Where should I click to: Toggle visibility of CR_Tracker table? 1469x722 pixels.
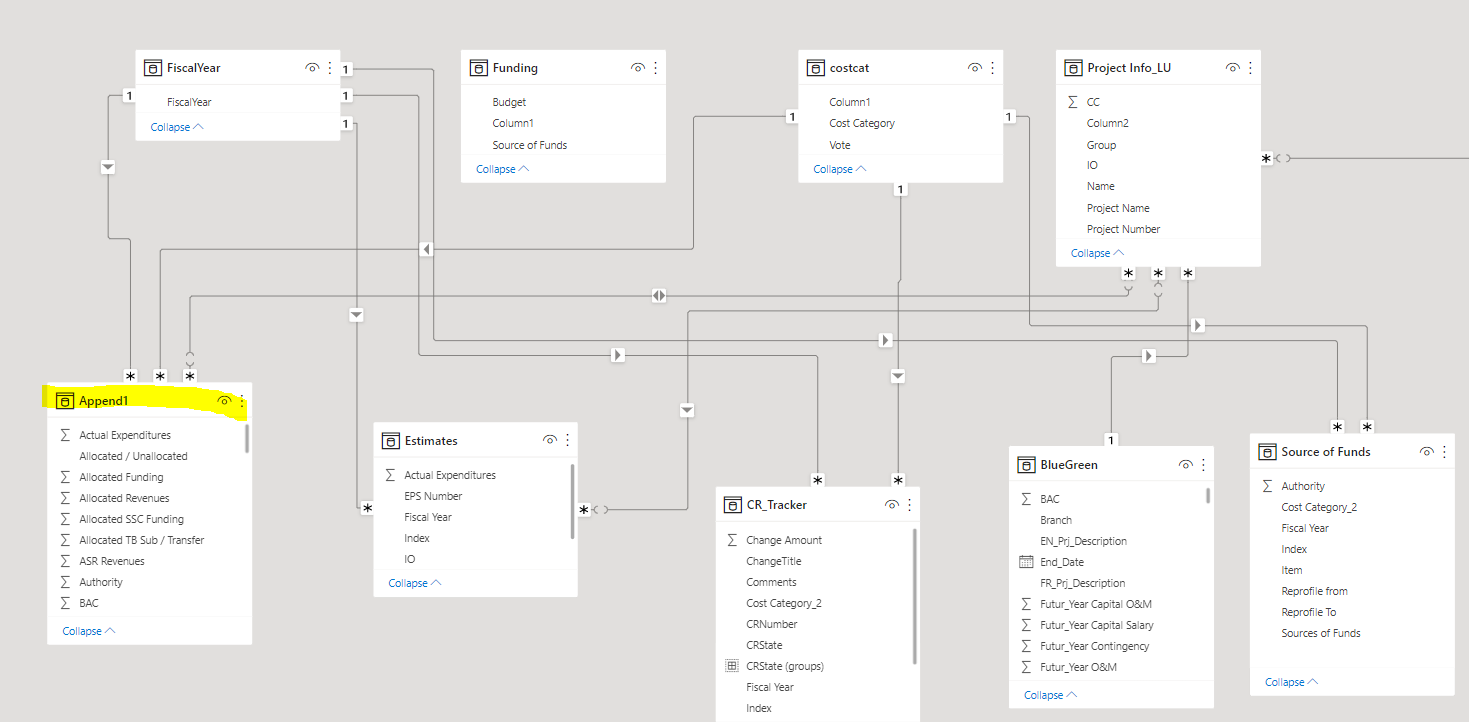(892, 505)
